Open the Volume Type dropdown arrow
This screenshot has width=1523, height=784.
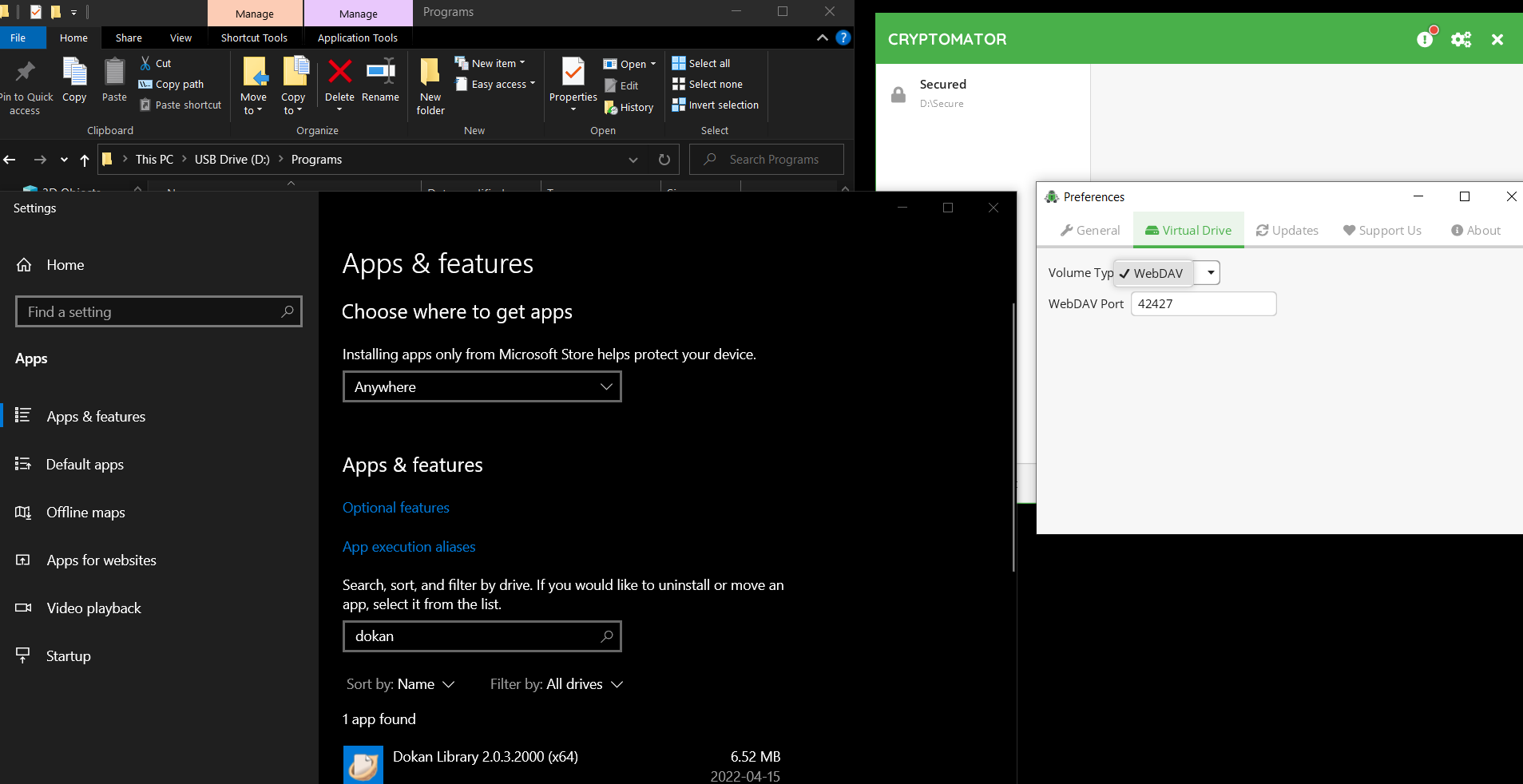click(1211, 273)
